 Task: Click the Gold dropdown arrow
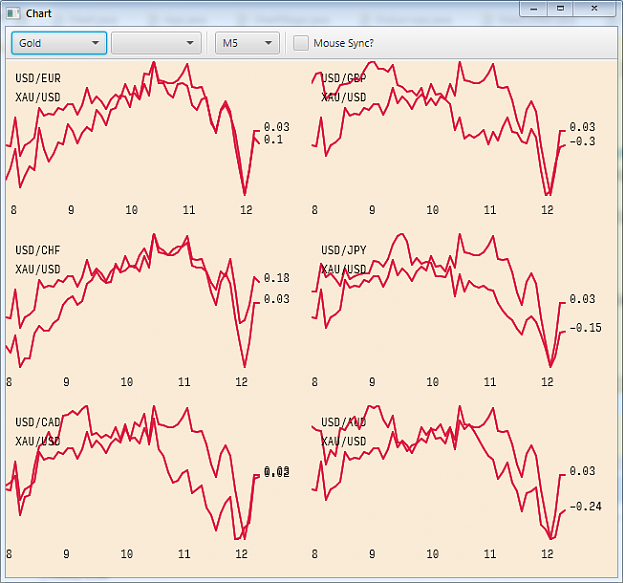pyautogui.click(x=95, y=43)
